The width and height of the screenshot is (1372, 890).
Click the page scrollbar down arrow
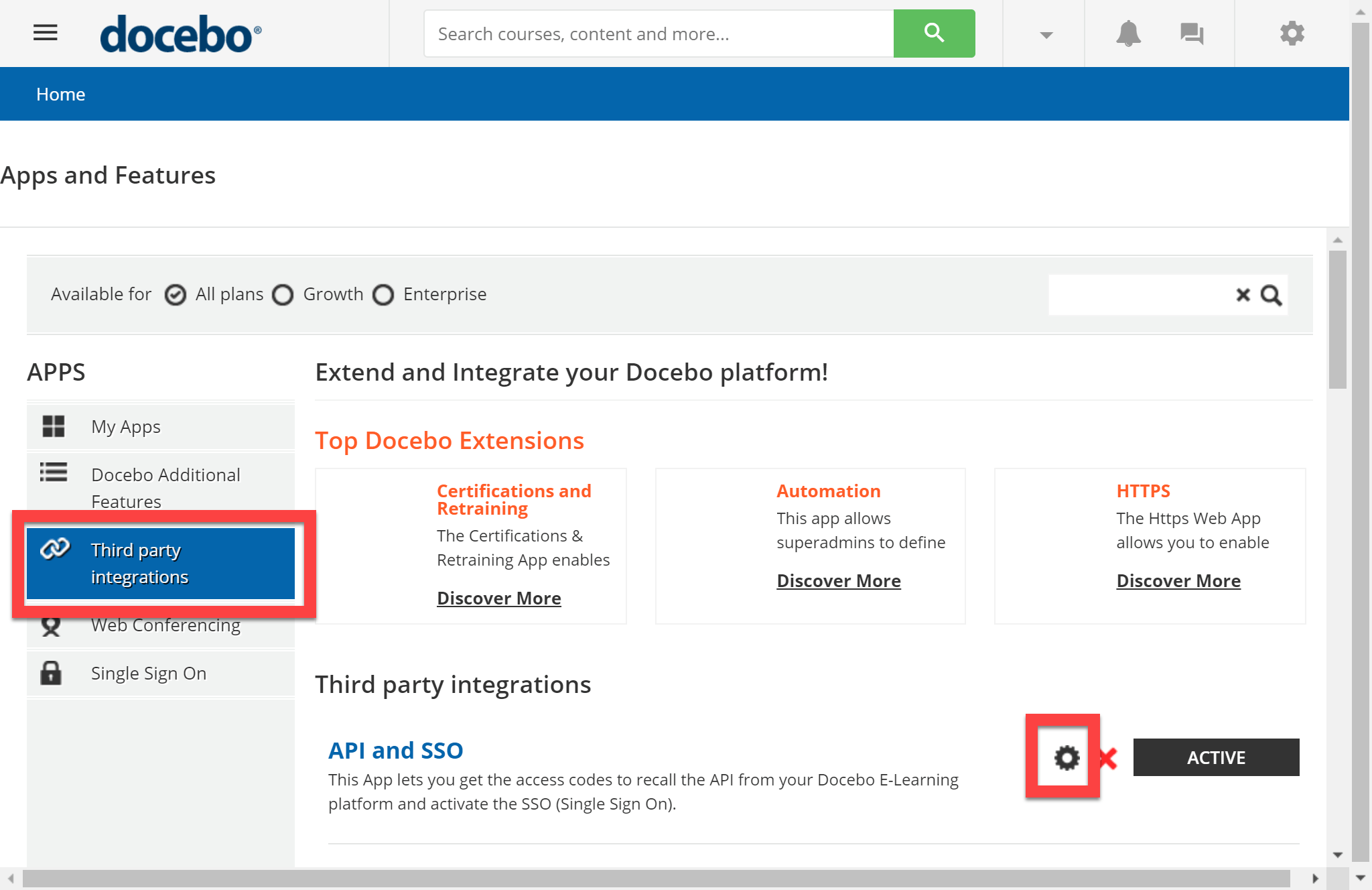tap(1361, 878)
